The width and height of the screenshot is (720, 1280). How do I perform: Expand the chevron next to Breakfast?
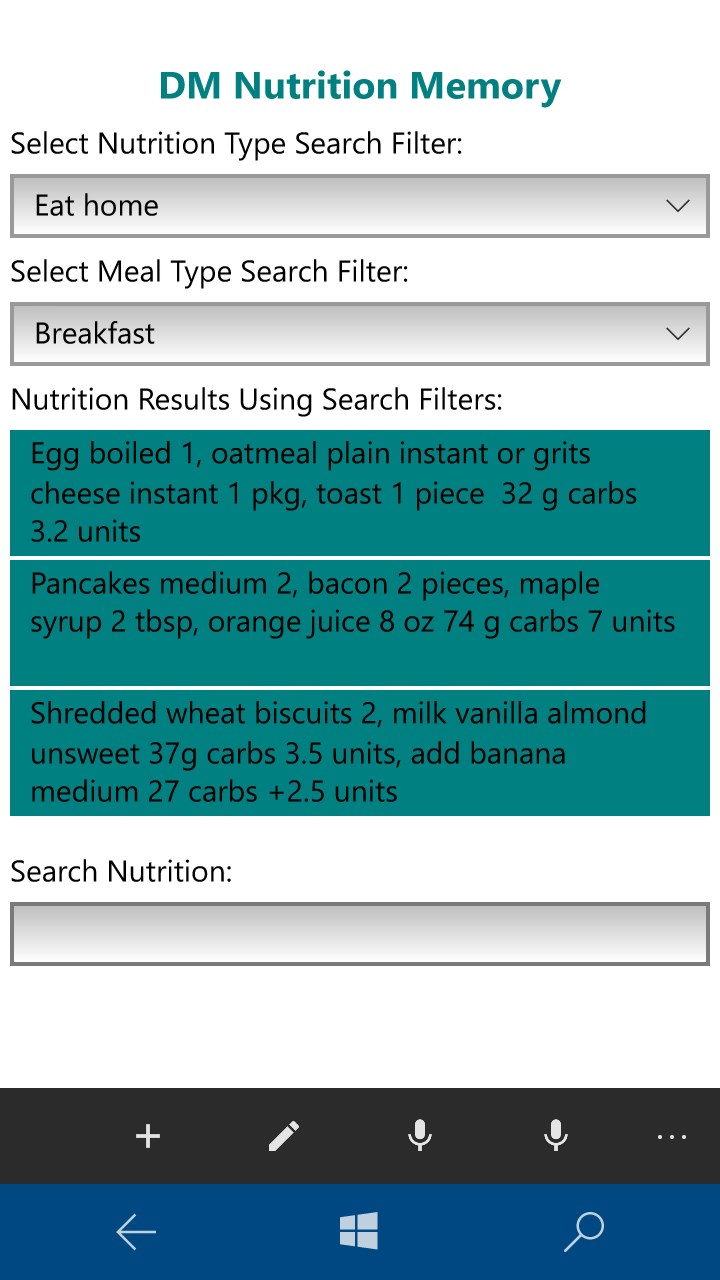tap(677, 334)
